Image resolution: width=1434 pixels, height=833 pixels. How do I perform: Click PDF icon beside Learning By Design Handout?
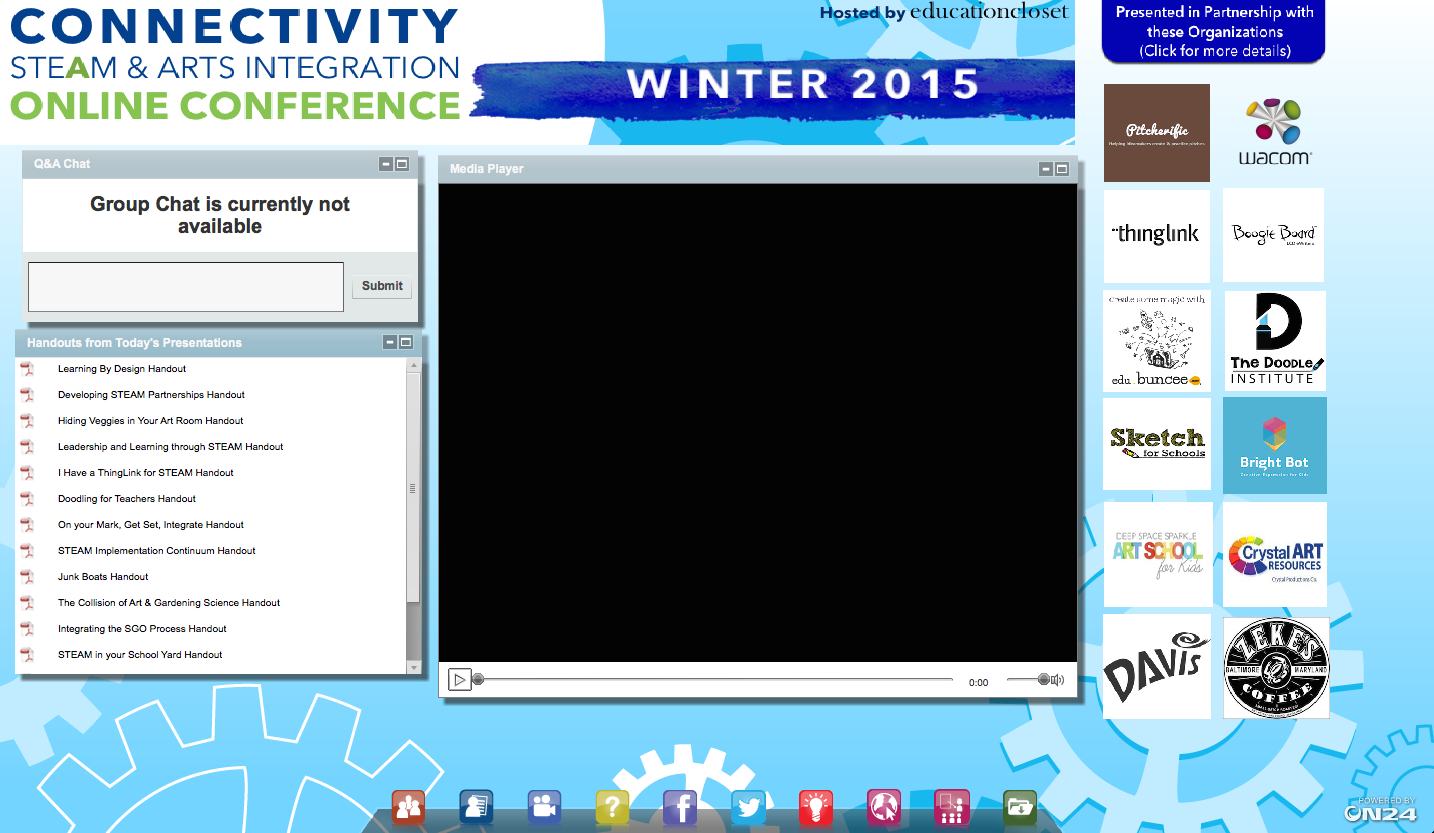28,369
